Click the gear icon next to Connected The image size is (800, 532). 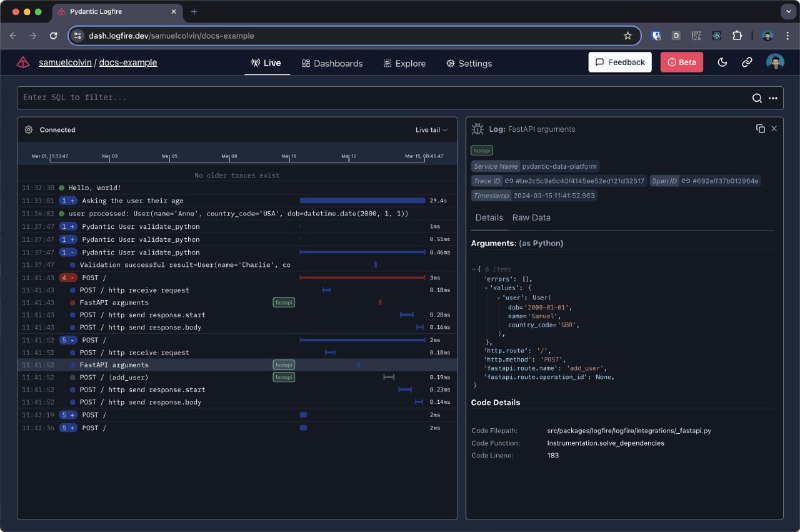[29, 130]
